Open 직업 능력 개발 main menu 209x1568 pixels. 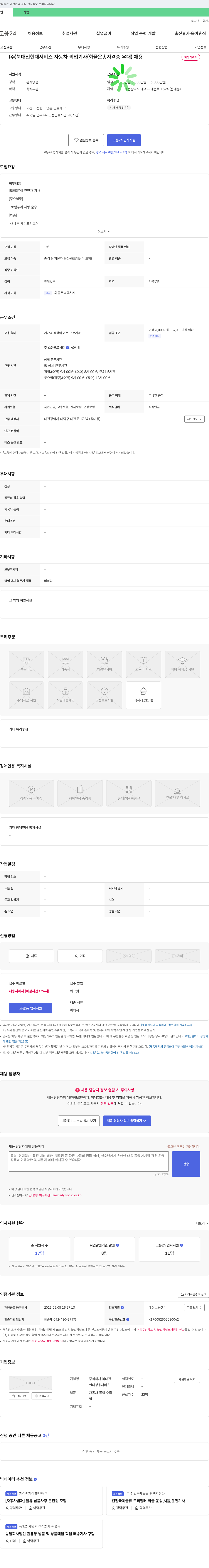tap(143, 33)
